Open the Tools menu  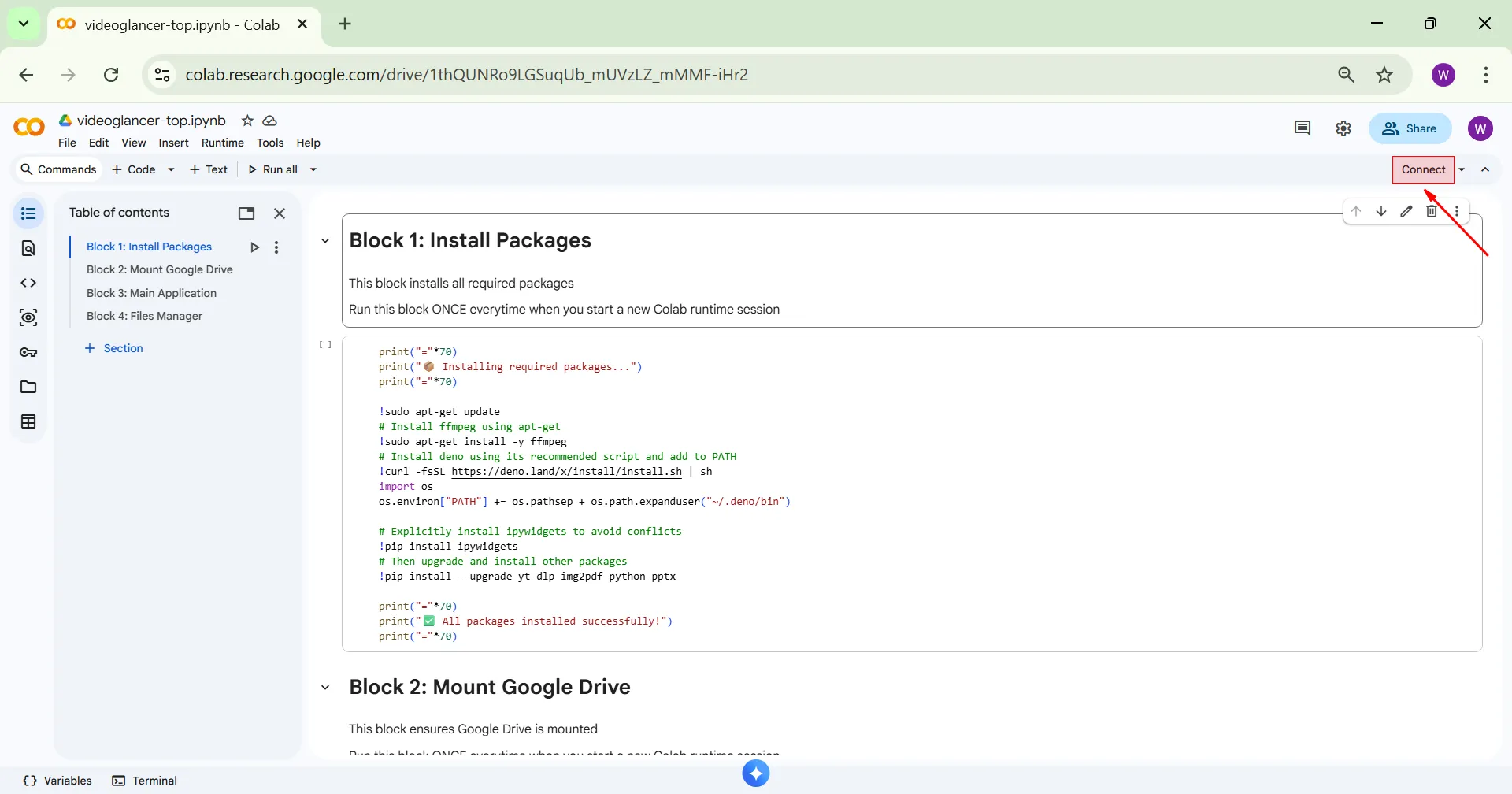tap(270, 143)
